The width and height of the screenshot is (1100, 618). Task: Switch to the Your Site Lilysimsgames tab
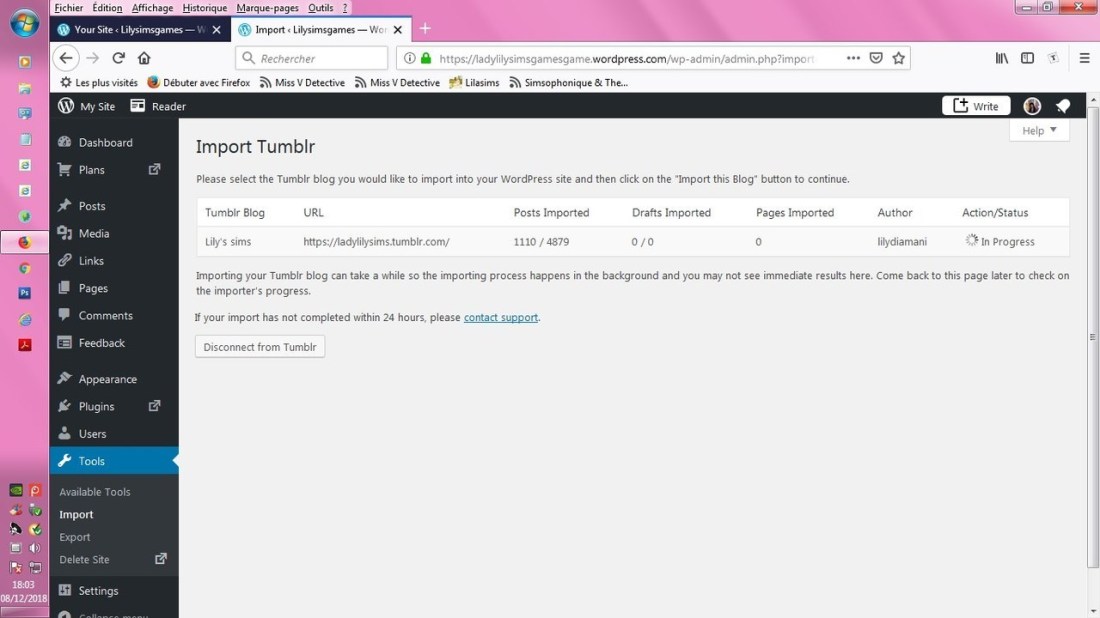pos(133,29)
